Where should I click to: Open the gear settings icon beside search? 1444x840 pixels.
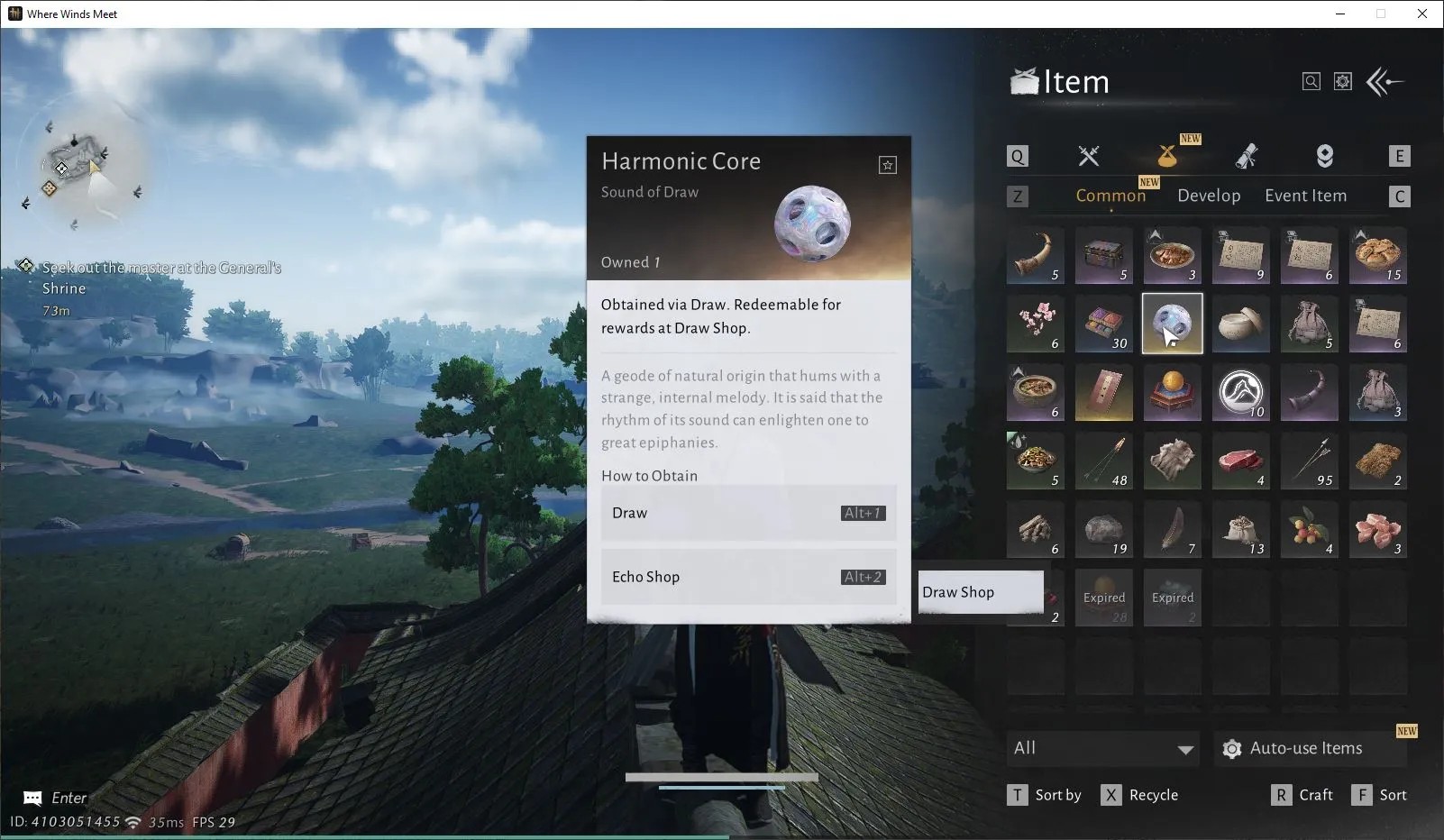[x=1343, y=82]
